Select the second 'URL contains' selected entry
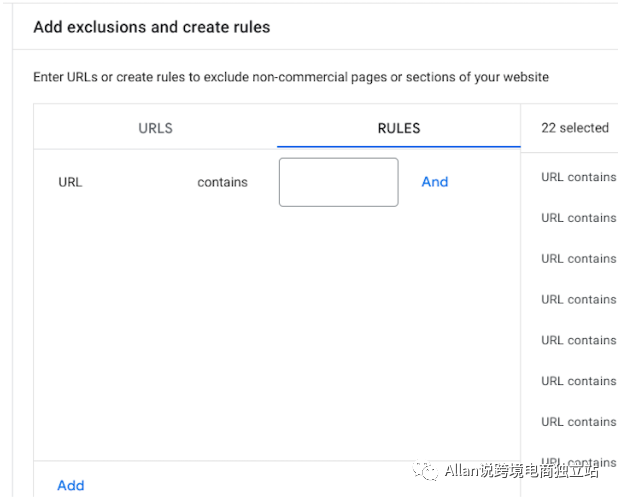 click(578, 218)
